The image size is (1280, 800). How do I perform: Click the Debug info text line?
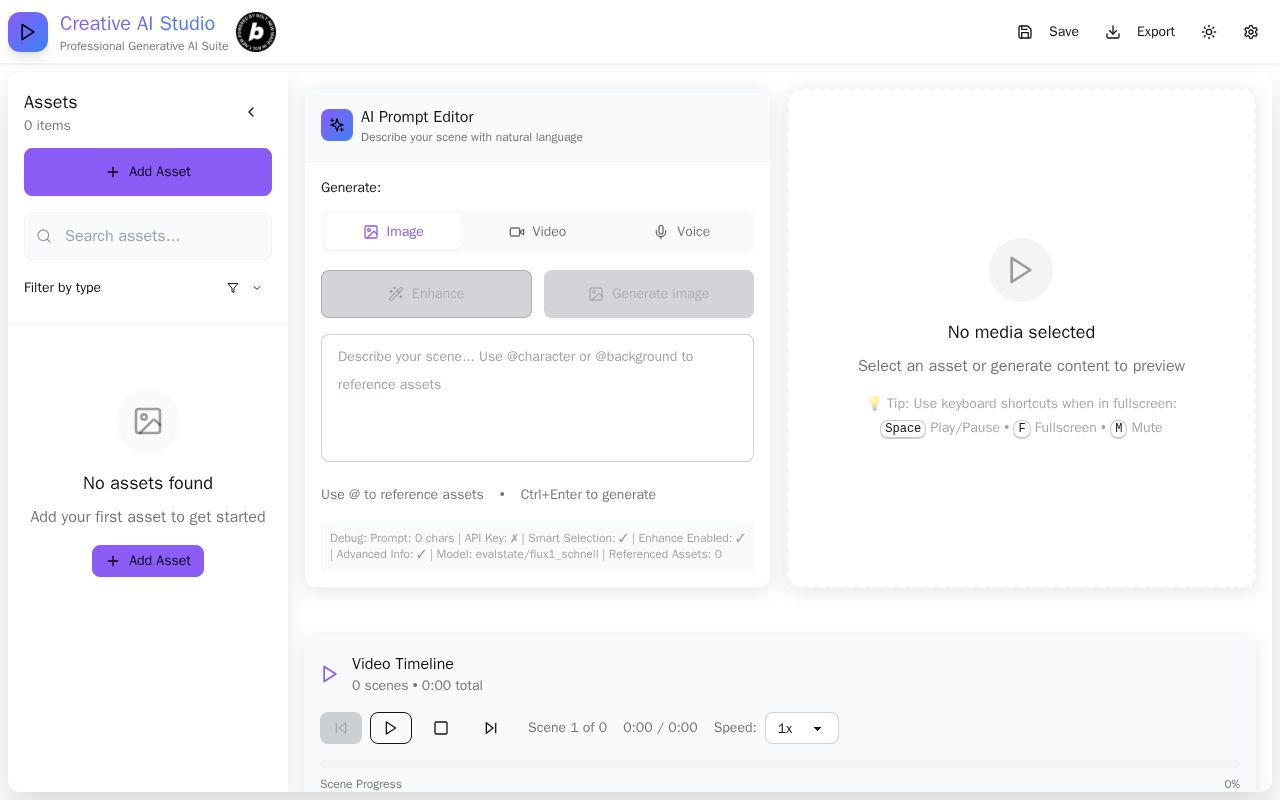537,546
